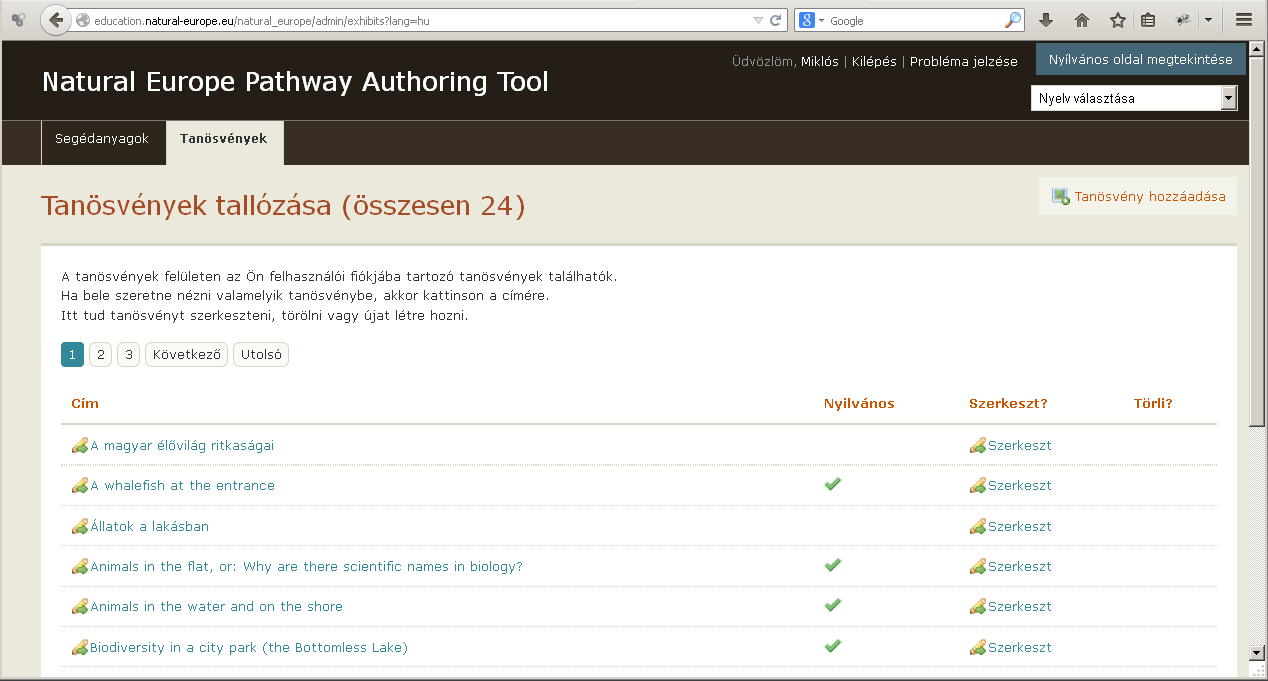Open the search engine selector dropdown
Image resolution: width=1268 pixels, height=681 pixels.
tap(811, 20)
